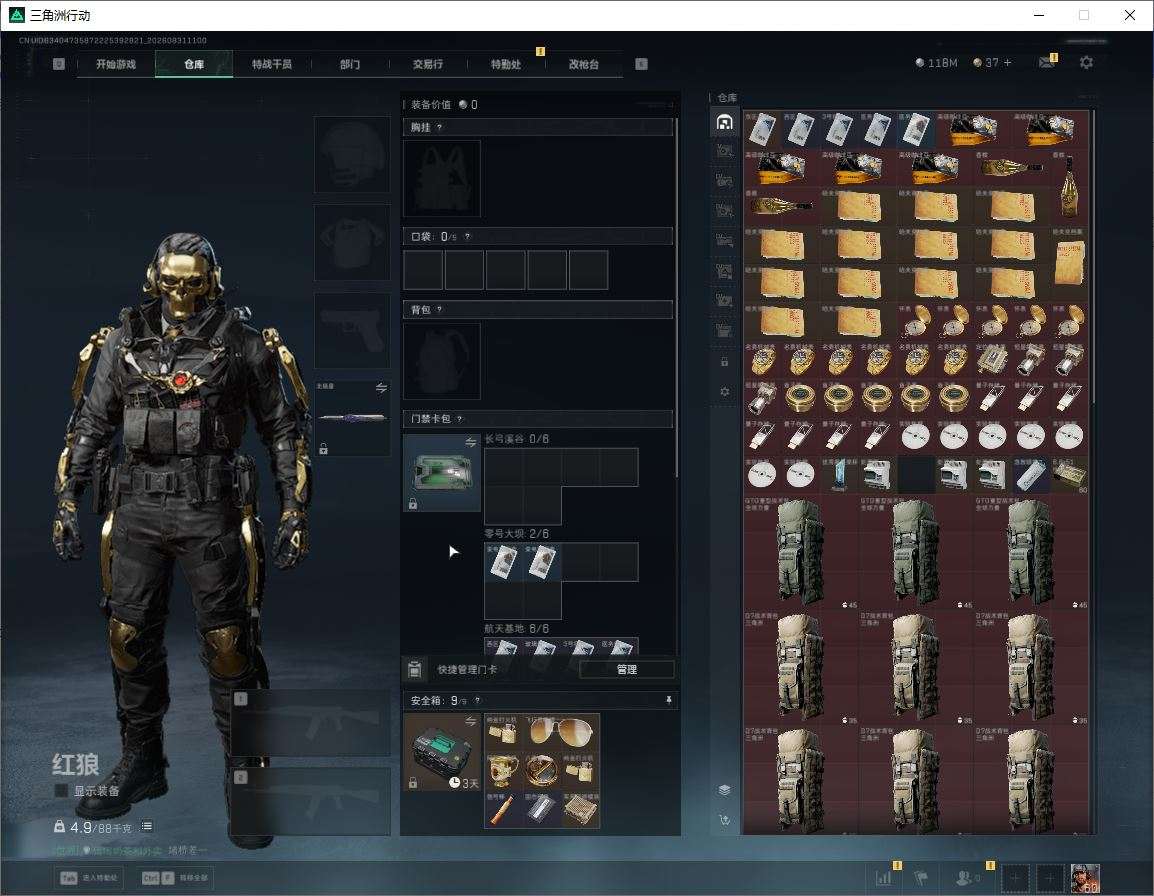Add a teammate in first plus slot
The image size is (1154, 896).
pos(1016,877)
